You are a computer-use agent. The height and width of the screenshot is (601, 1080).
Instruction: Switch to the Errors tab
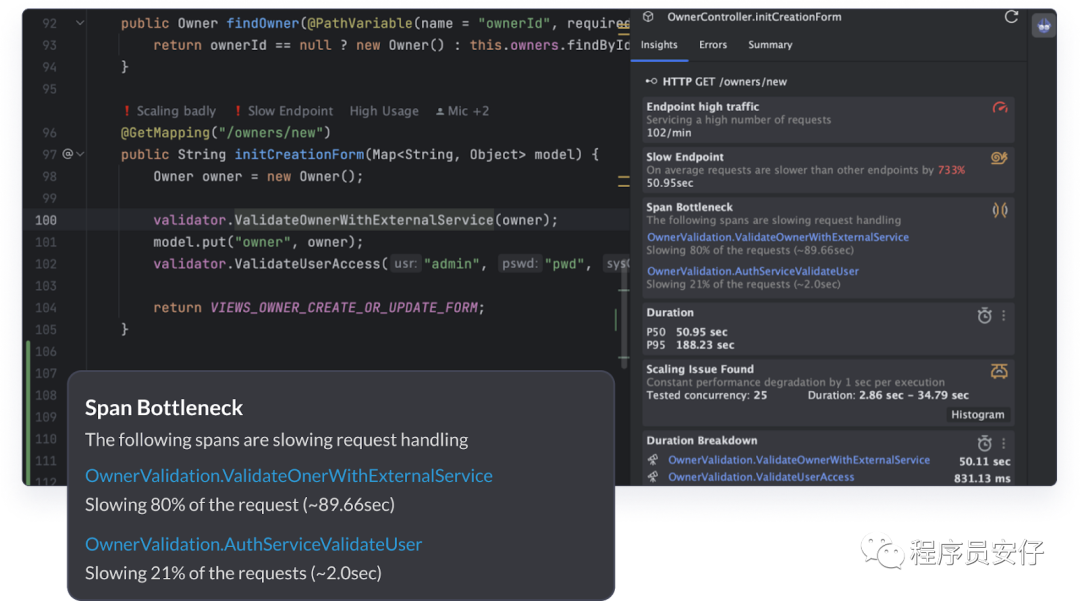tap(713, 45)
